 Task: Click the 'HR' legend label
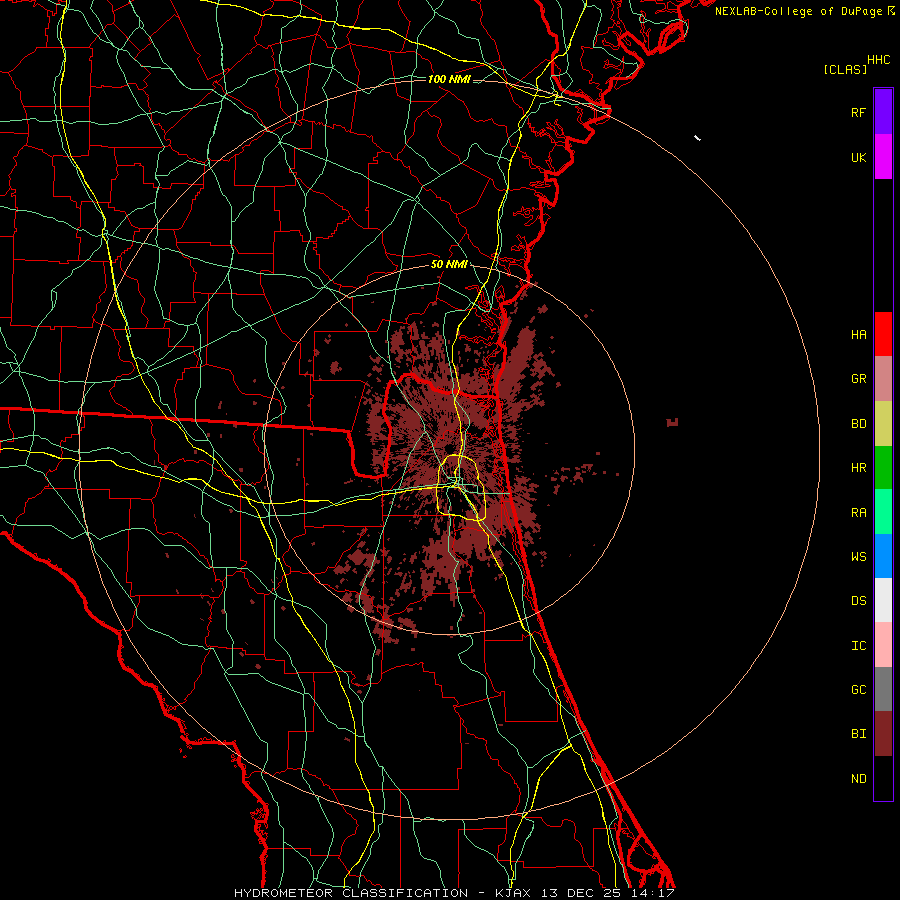858,468
